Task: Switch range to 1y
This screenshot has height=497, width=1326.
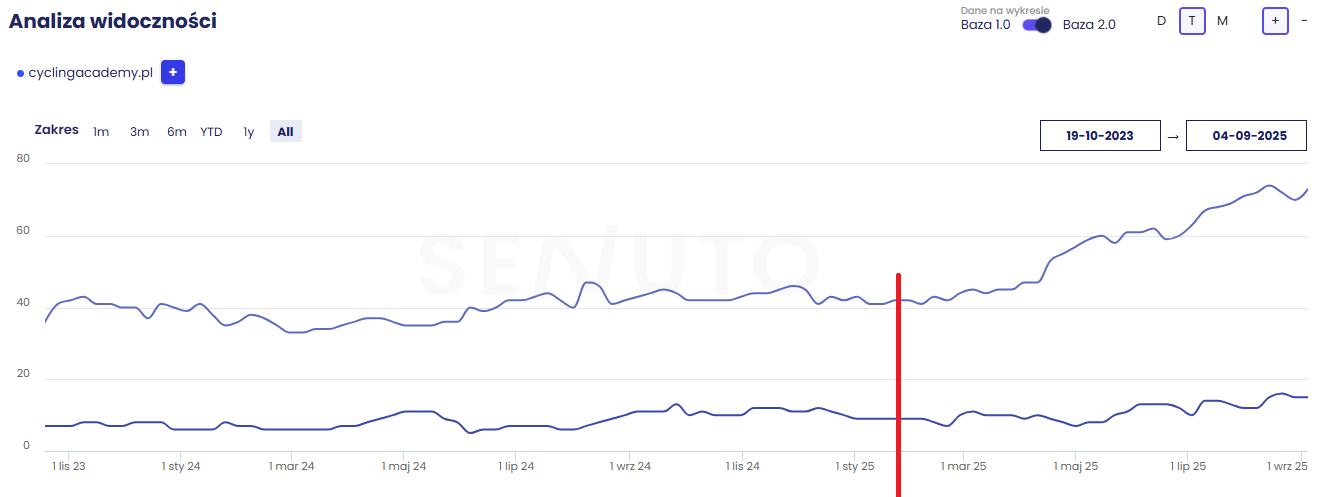Action: 248,131
